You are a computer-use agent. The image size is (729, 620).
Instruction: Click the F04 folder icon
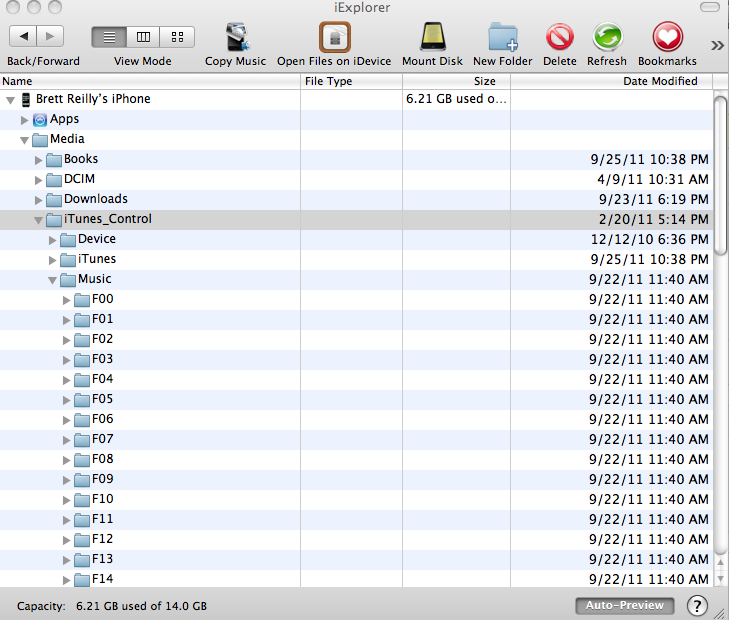82,380
